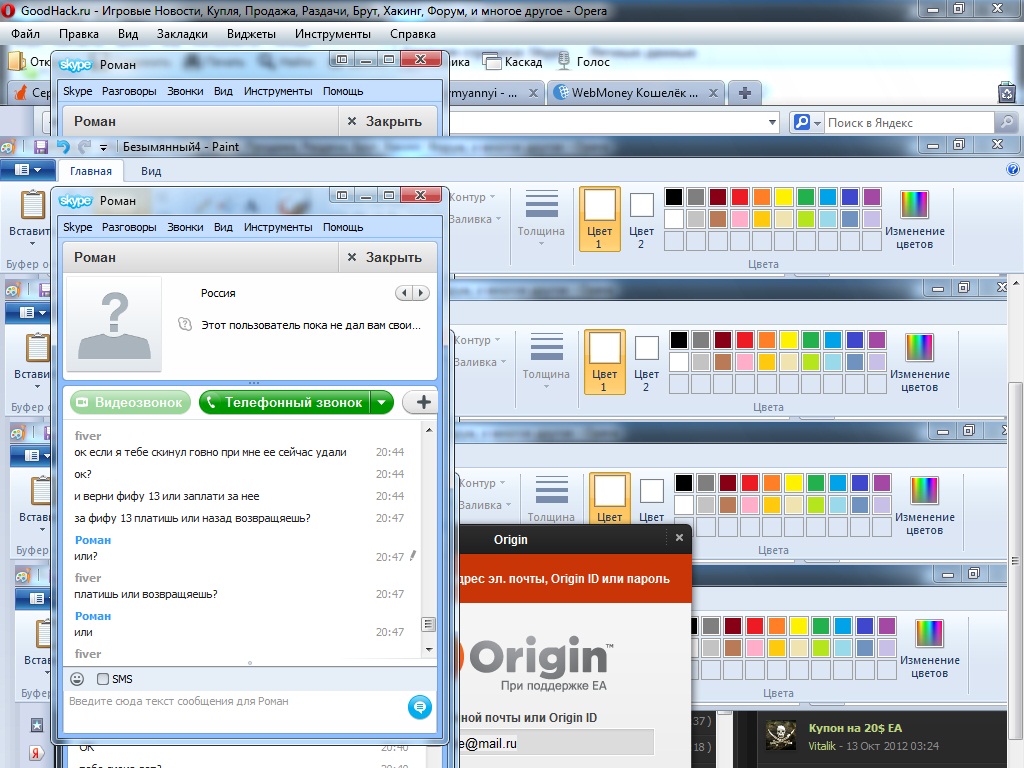Open Paint quick access toolbar customize arrow

tap(103, 148)
